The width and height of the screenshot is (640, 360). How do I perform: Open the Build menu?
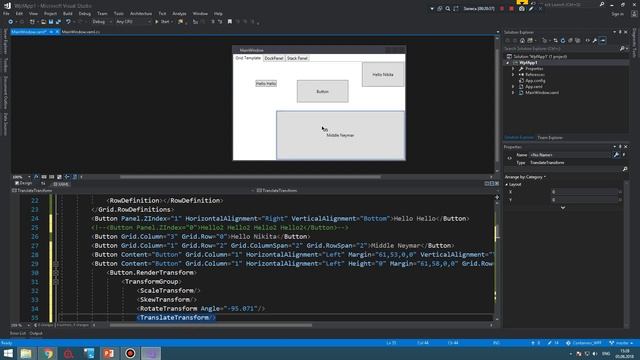(67, 13)
